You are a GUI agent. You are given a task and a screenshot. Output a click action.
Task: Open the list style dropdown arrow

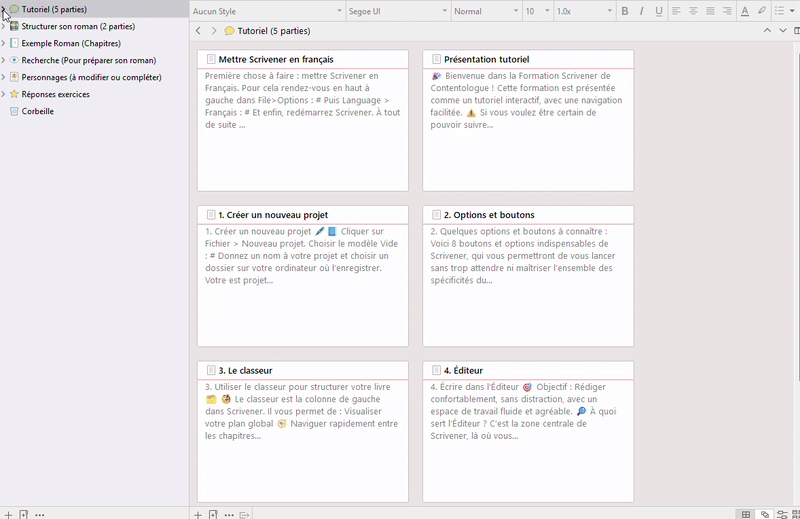(792, 11)
